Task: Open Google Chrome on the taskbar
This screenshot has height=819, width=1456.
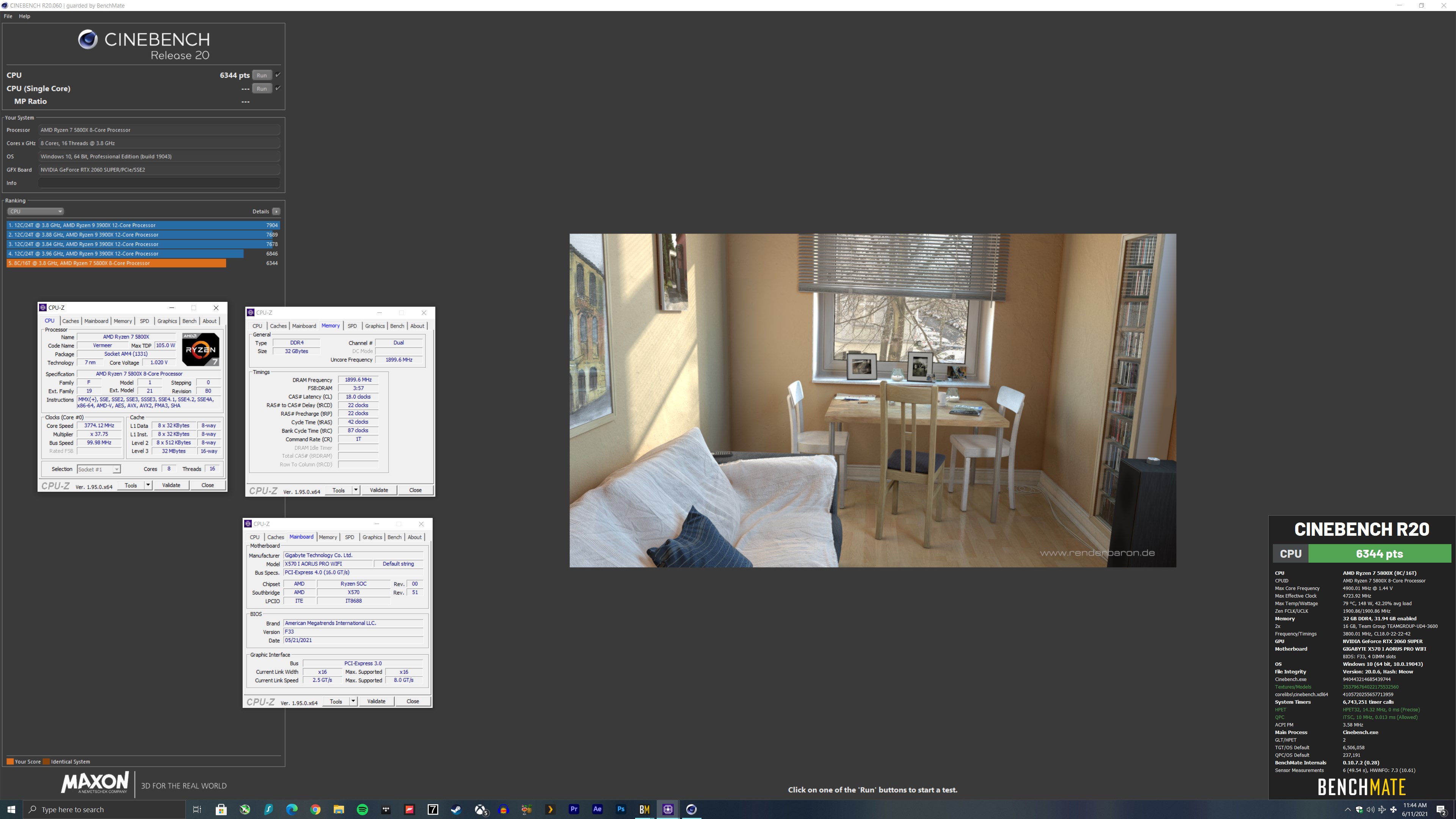Action: 315,810
